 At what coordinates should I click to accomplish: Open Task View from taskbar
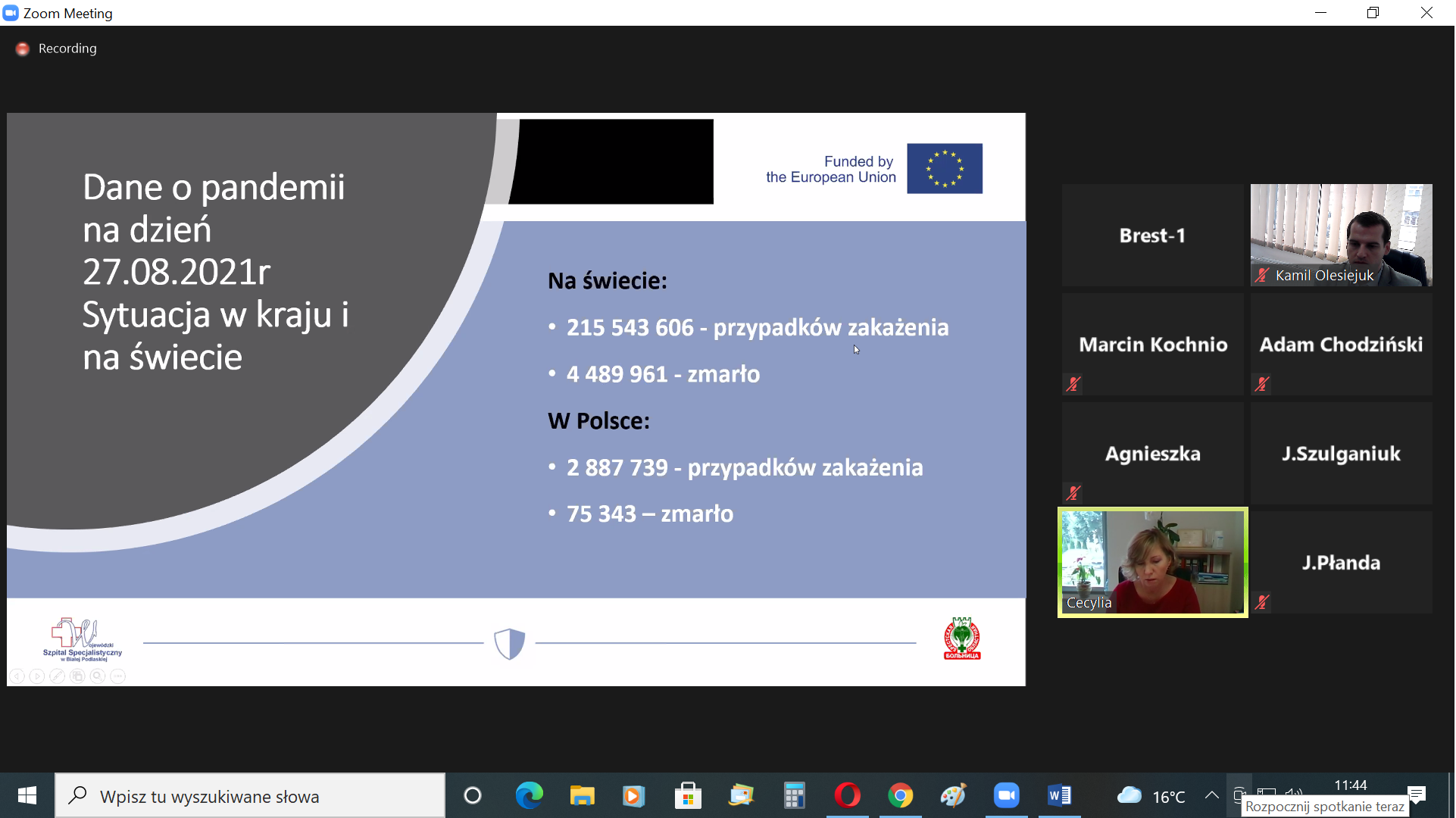[473, 795]
